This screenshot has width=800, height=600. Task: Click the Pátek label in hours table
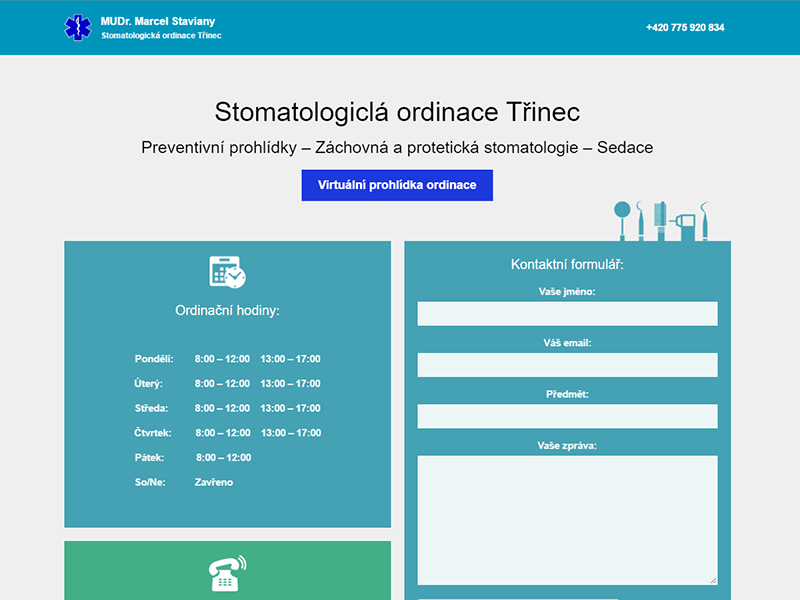[x=149, y=458]
